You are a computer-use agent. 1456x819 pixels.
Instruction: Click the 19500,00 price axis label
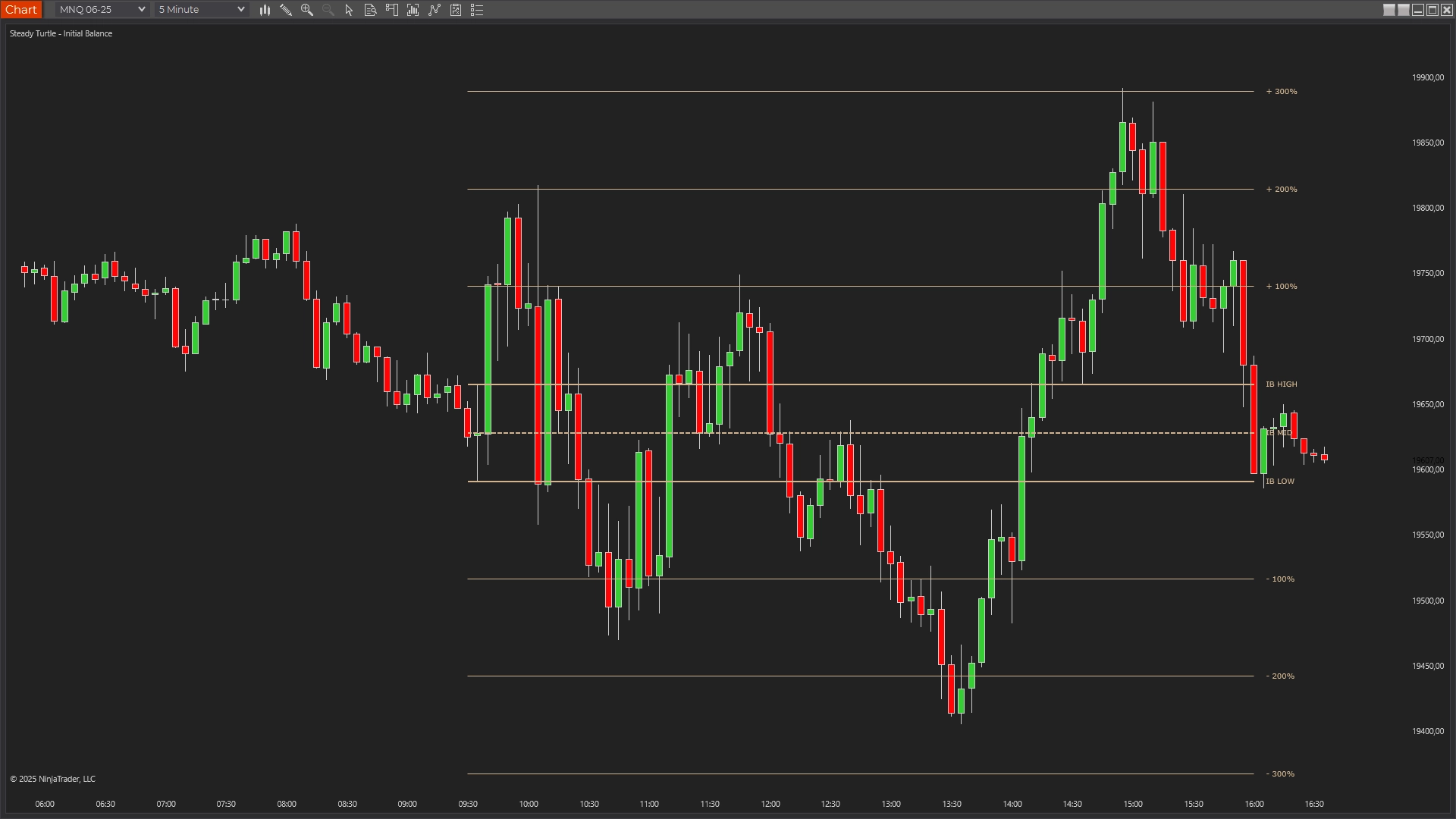click(x=1428, y=601)
